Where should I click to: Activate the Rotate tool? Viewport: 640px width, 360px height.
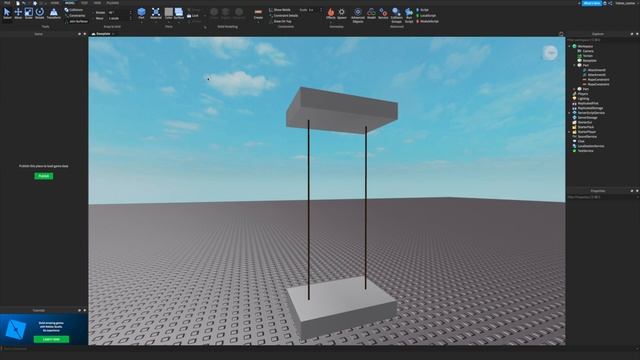pyautogui.click(x=40, y=13)
